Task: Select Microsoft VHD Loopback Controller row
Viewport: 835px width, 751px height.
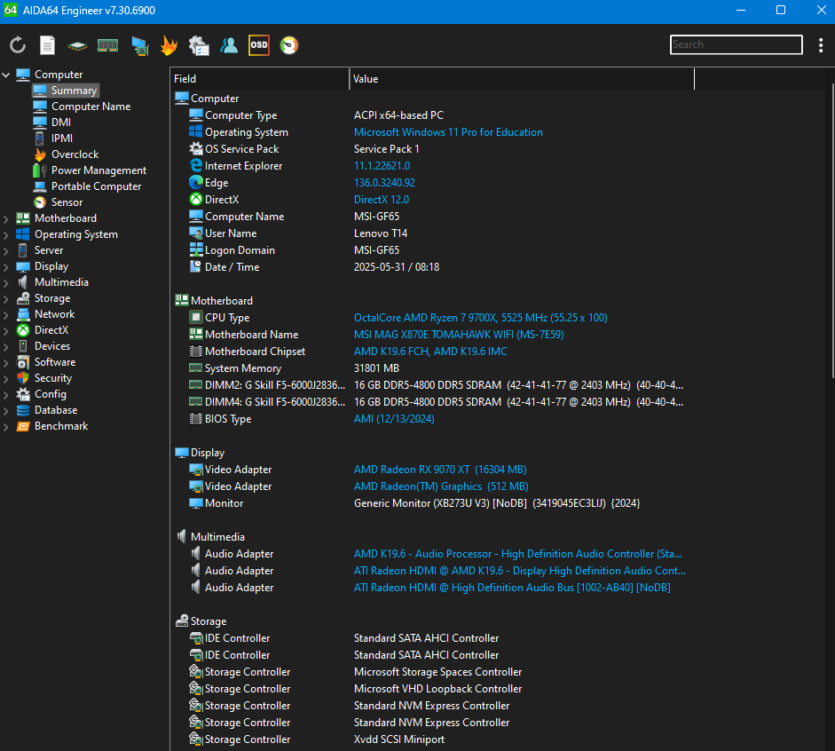Action: 431,689
